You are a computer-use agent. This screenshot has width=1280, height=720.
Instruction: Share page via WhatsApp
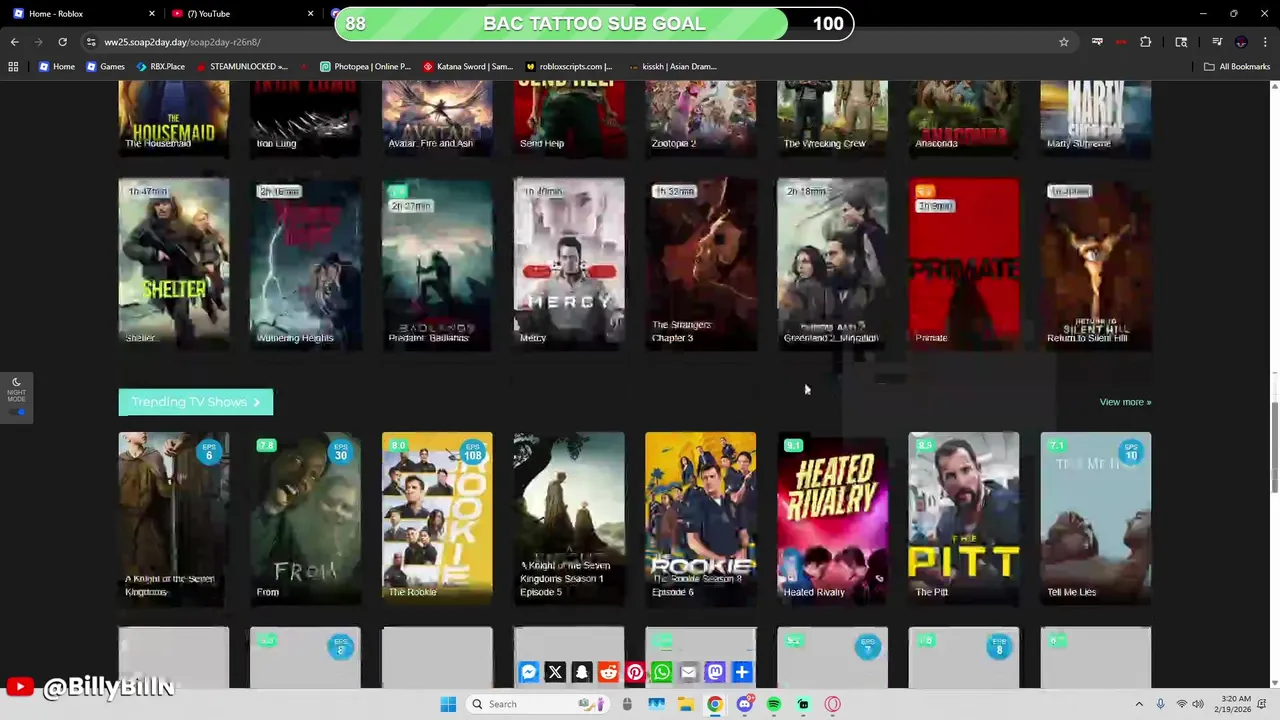pyautogui.click(x=661, y=672)
